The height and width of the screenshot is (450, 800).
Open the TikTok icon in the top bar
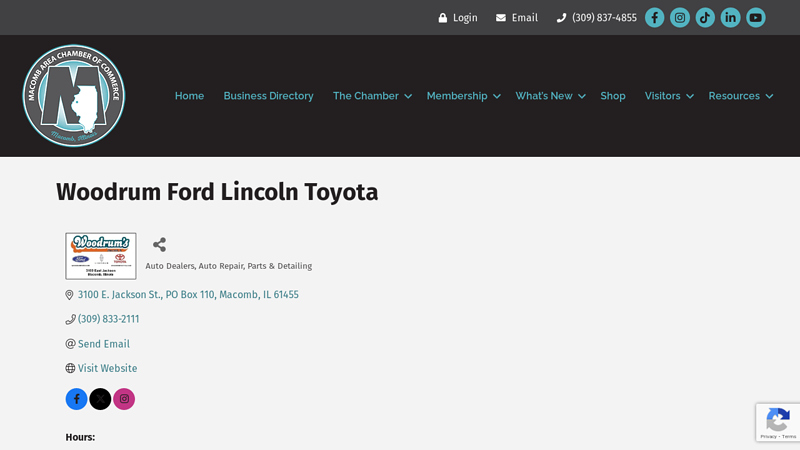[x=705, y=17]
